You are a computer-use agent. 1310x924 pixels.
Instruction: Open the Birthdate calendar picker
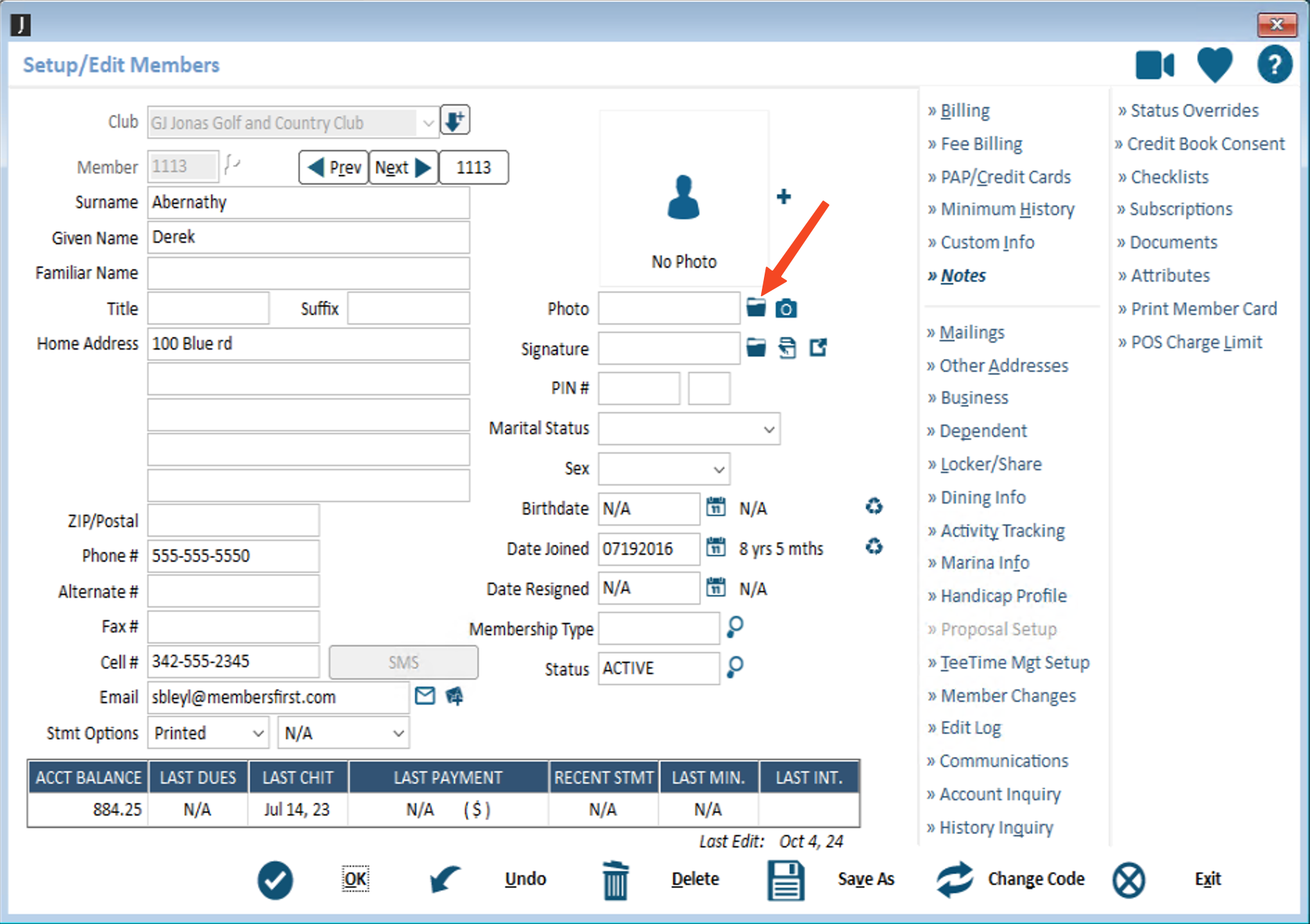[x=716, y=507]
